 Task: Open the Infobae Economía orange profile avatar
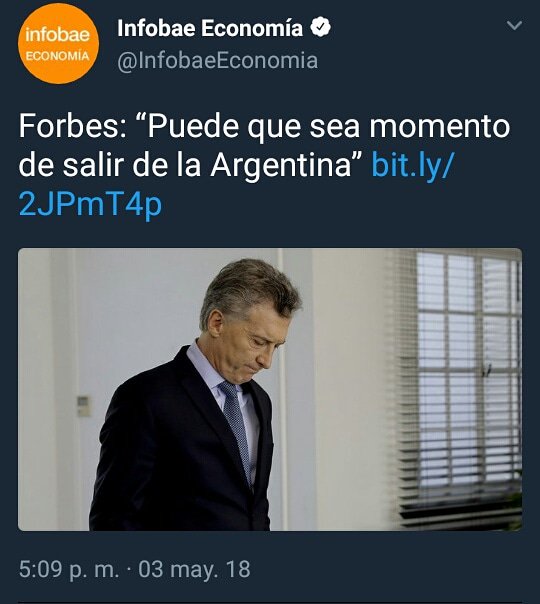pos(59,44)
